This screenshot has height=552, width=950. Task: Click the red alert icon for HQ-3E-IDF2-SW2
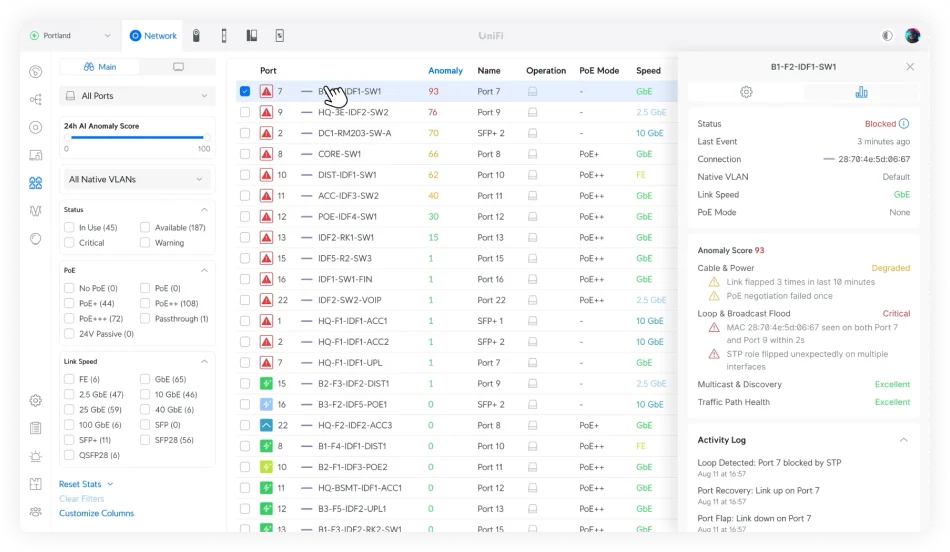tap(266, 112)
